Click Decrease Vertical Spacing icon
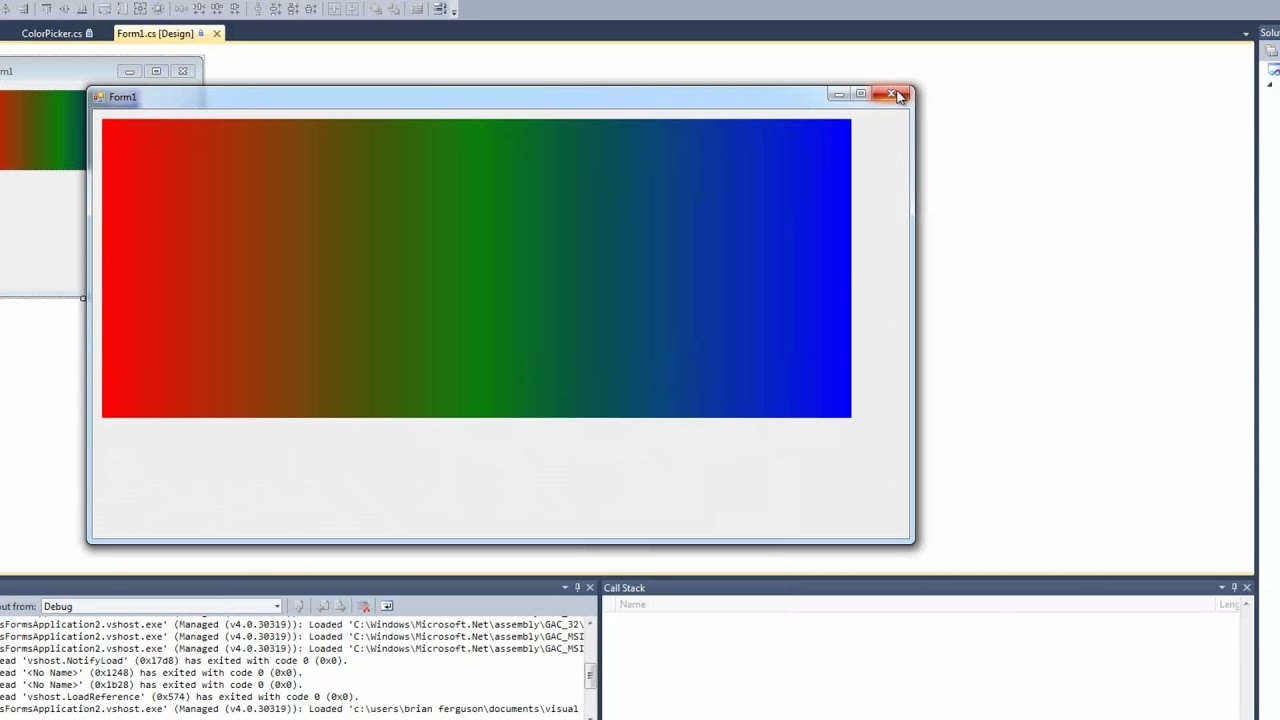The height and width of the screenshot is (720, 1280). pyautogui.click(x=293, y=9)
